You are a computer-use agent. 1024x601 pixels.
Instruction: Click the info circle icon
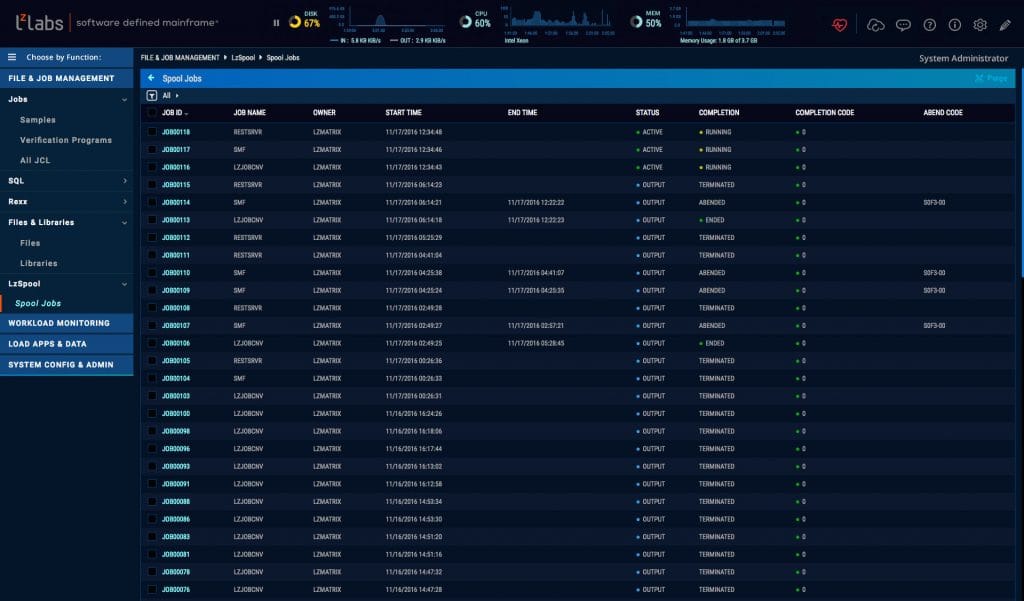click(954, 25)
